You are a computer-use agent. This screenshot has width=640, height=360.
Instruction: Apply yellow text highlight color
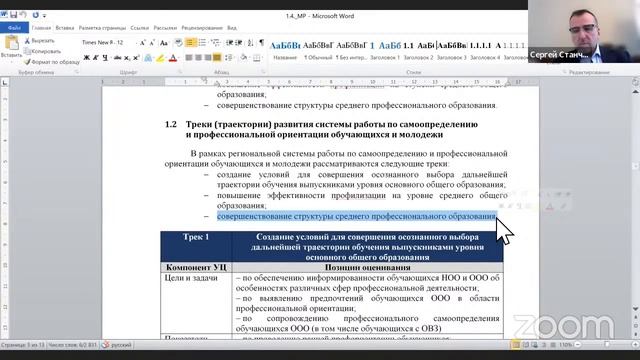[160, 58]
